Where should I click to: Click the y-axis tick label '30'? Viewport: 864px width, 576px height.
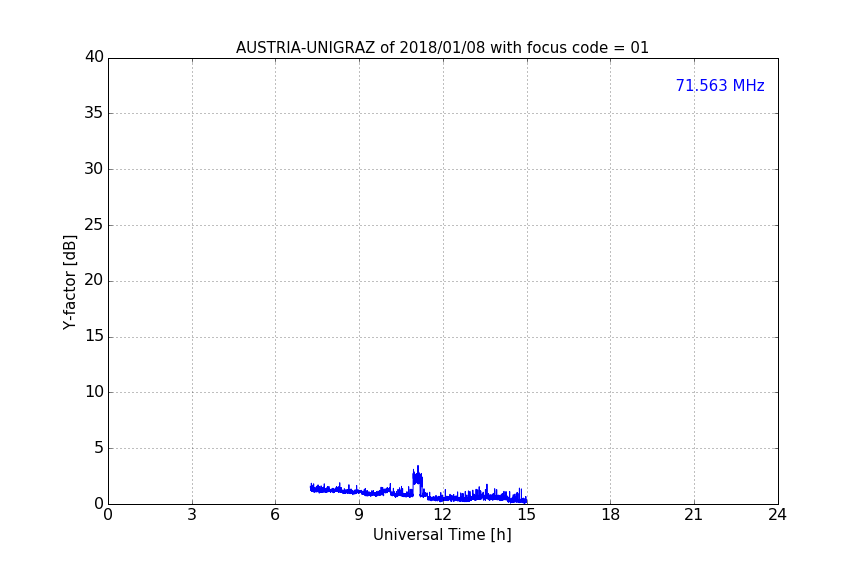pos(94,169)
